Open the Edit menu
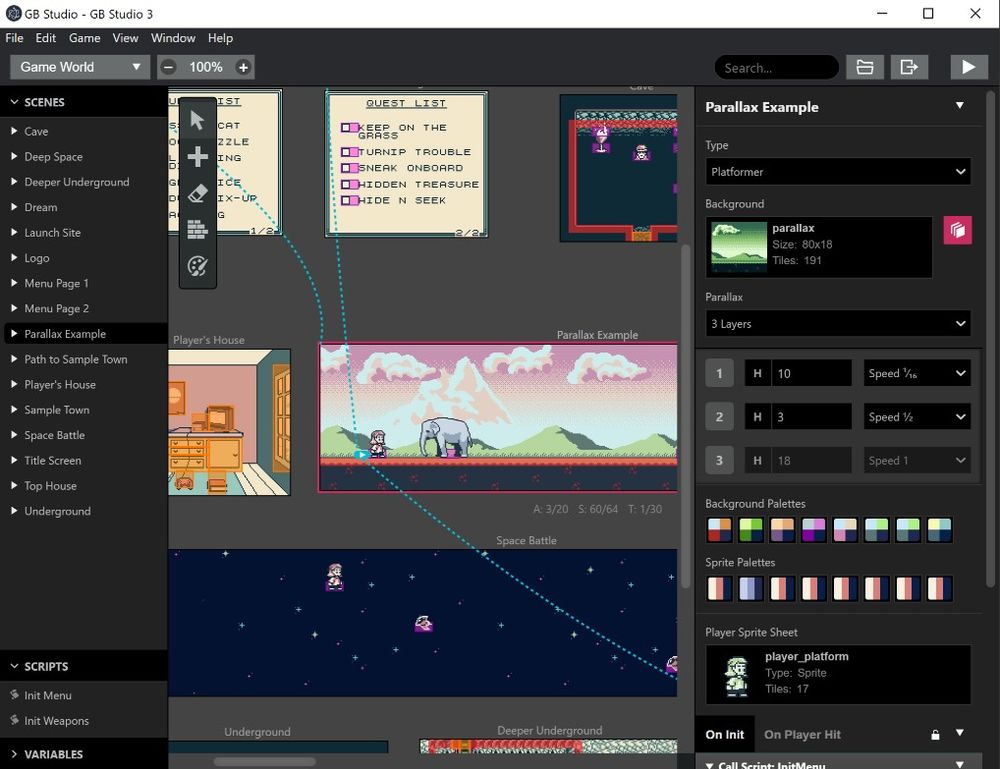This screenshot has height=769, width=1000. coord(45,38)
